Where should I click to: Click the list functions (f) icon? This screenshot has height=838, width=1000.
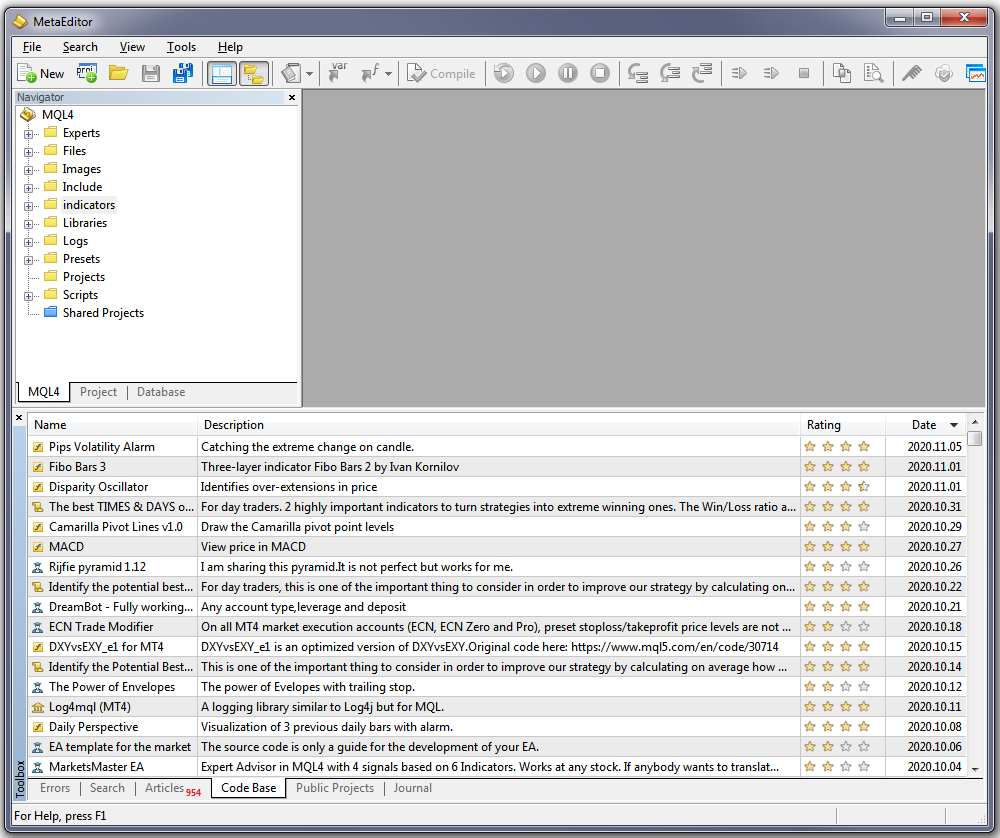[371, 73]
